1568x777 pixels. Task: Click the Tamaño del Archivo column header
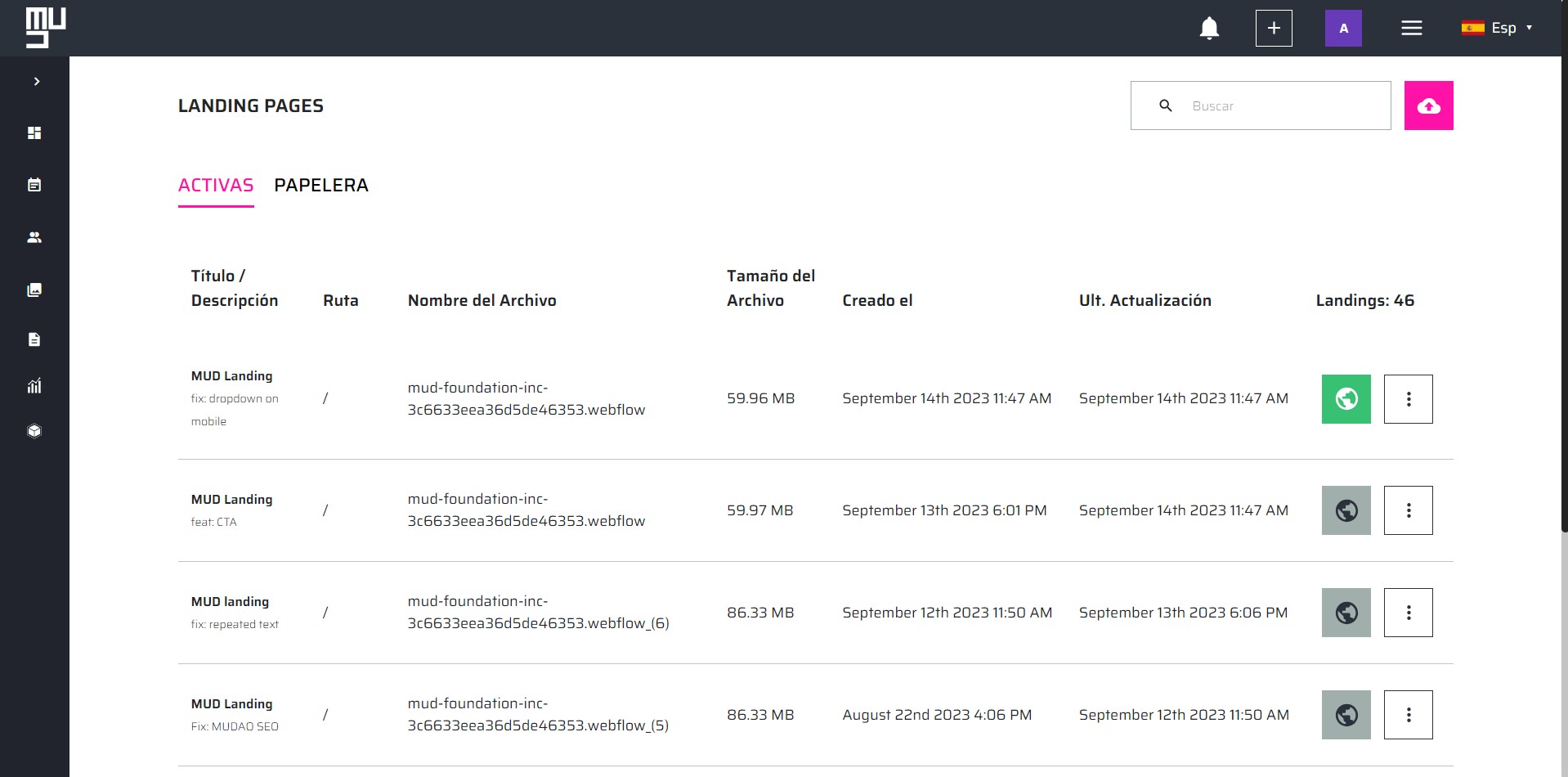(771, 288)
